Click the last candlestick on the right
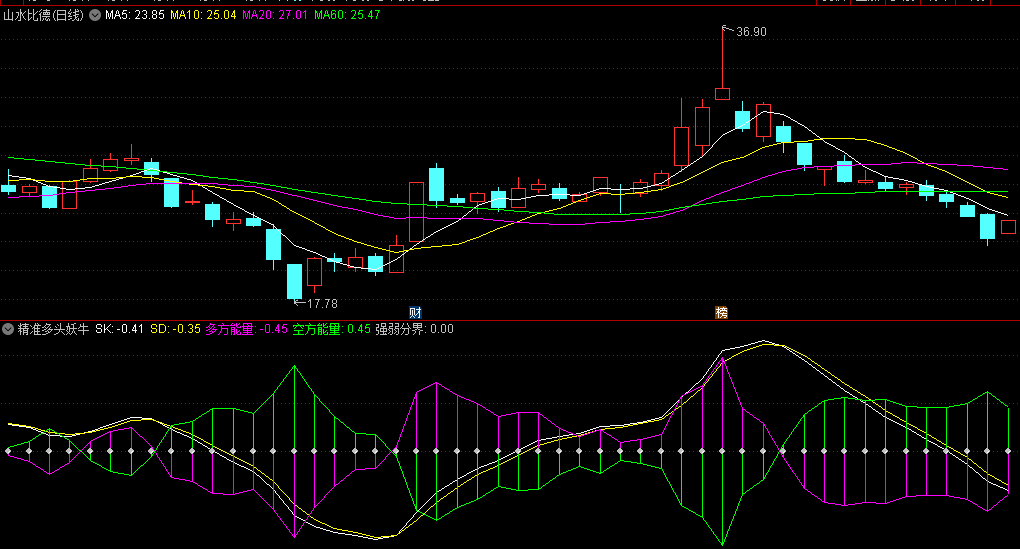The width and height of the screenshot is (1020, 549). [1008, 227]
